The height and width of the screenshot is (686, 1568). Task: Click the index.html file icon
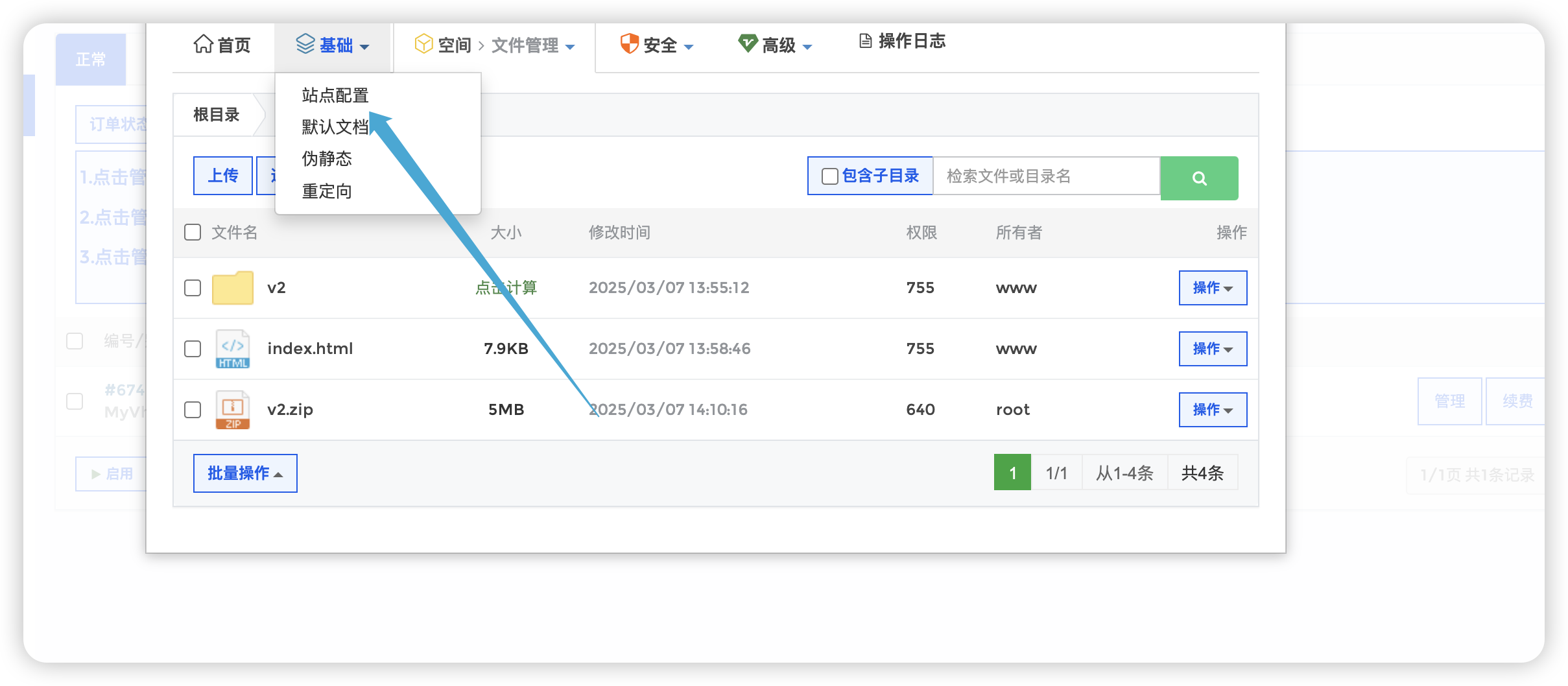point(233,349)
